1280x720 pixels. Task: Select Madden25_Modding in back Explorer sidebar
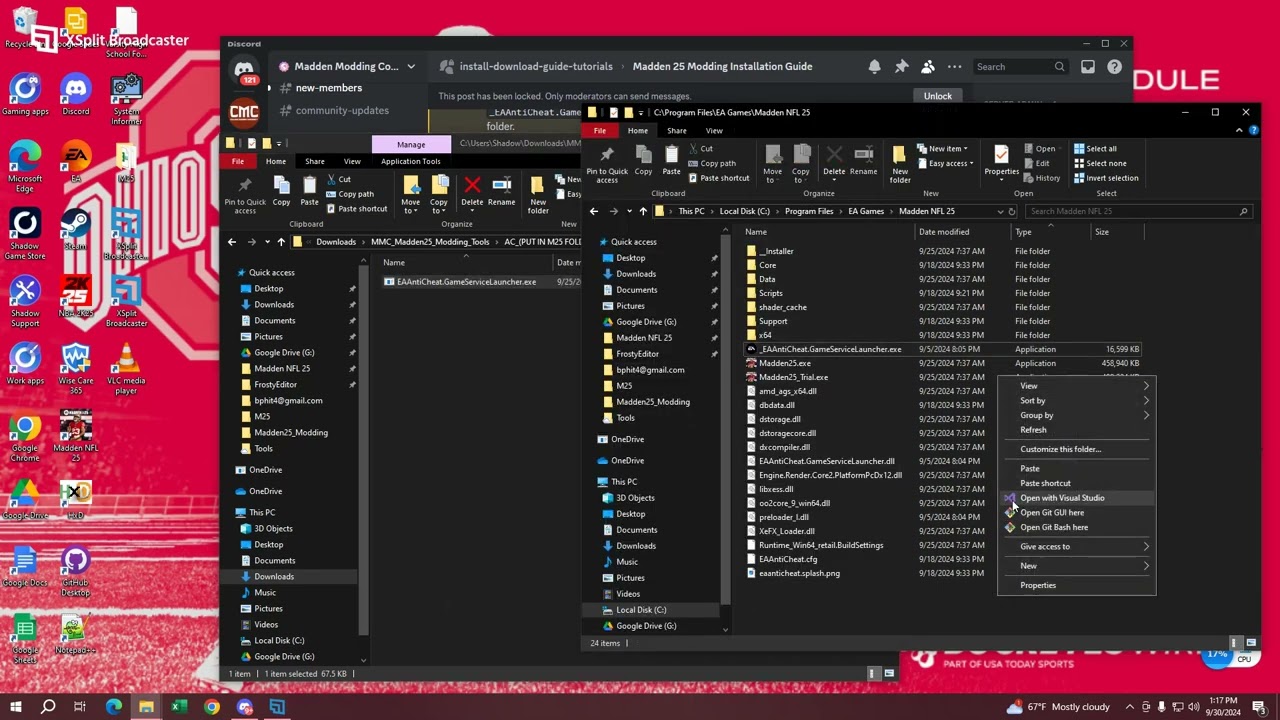tap(291, 433)
